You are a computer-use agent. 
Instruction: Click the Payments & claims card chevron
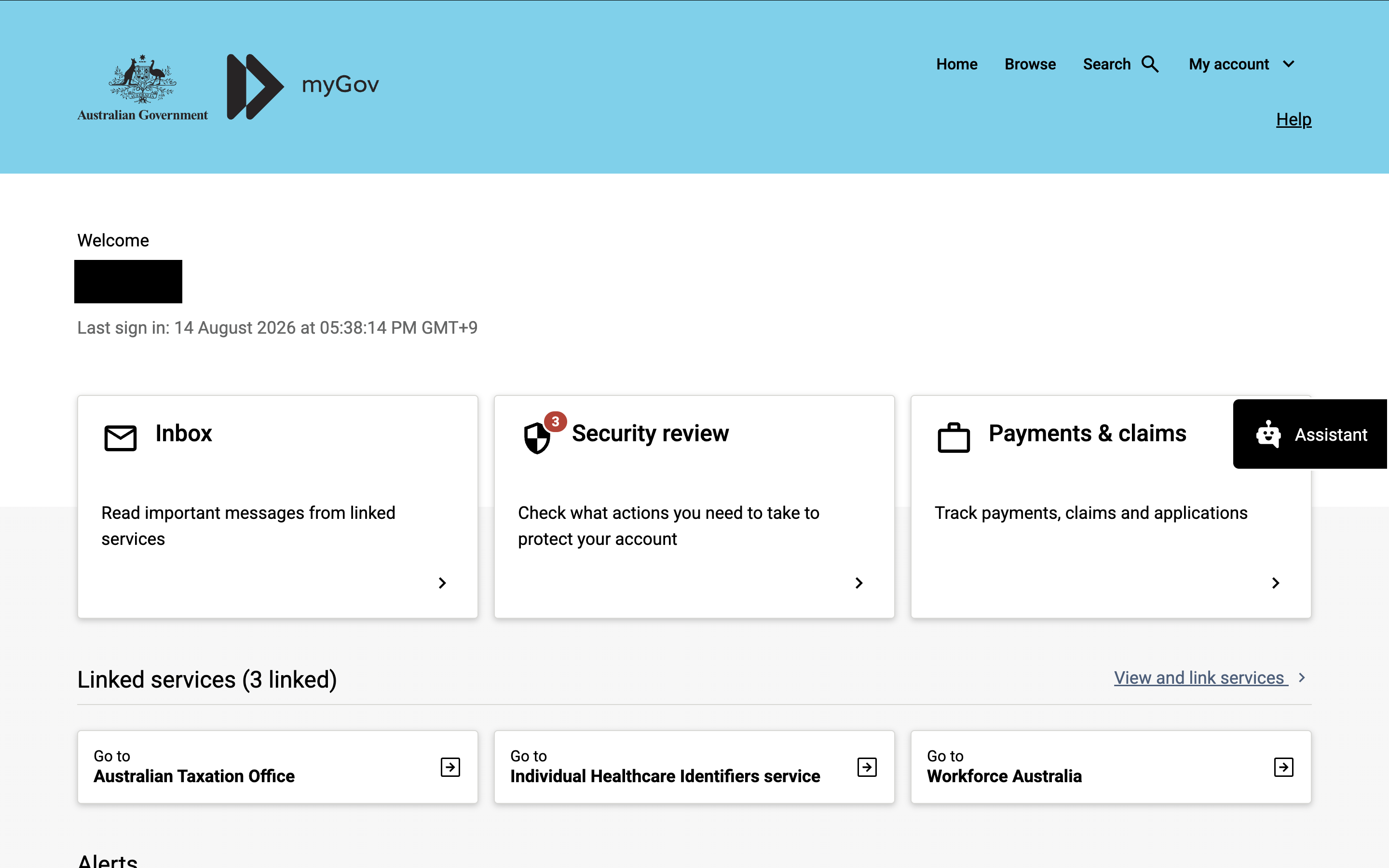coord(1275,583)
